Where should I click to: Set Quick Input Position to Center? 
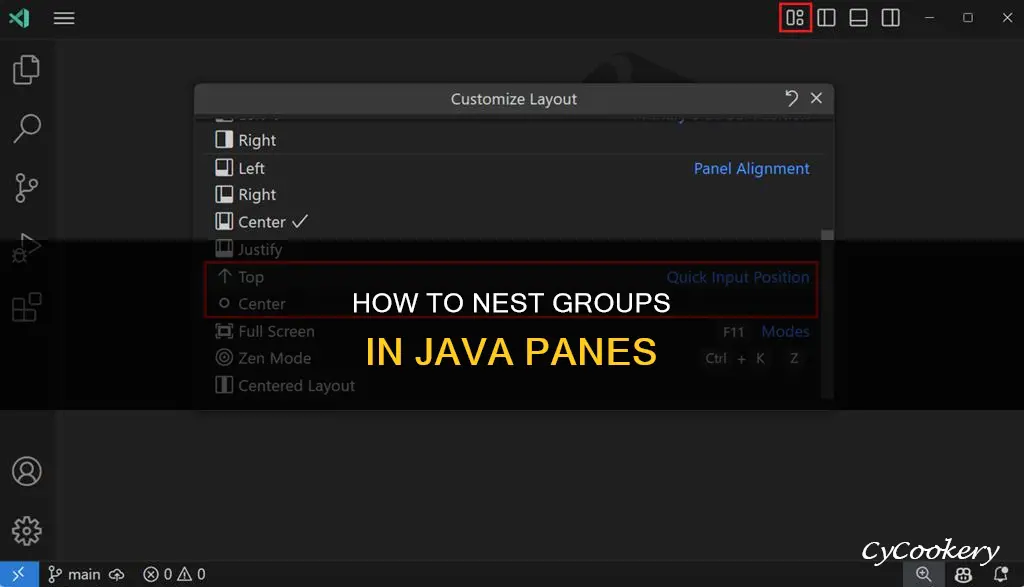pyautogui.click(x=513, y=304)
